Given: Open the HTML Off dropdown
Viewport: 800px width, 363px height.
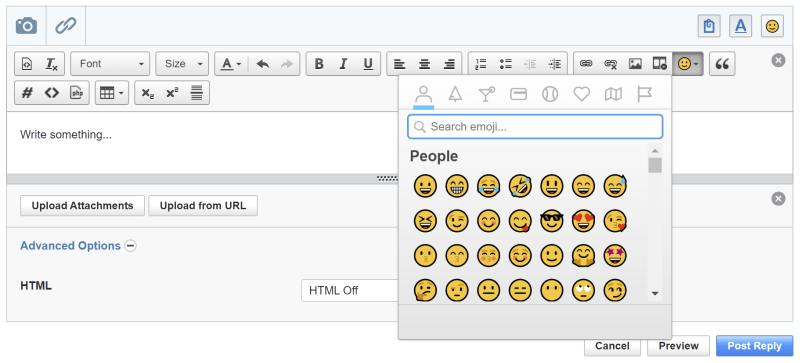Looking at the screenshot, I should [x=349, y=291].
